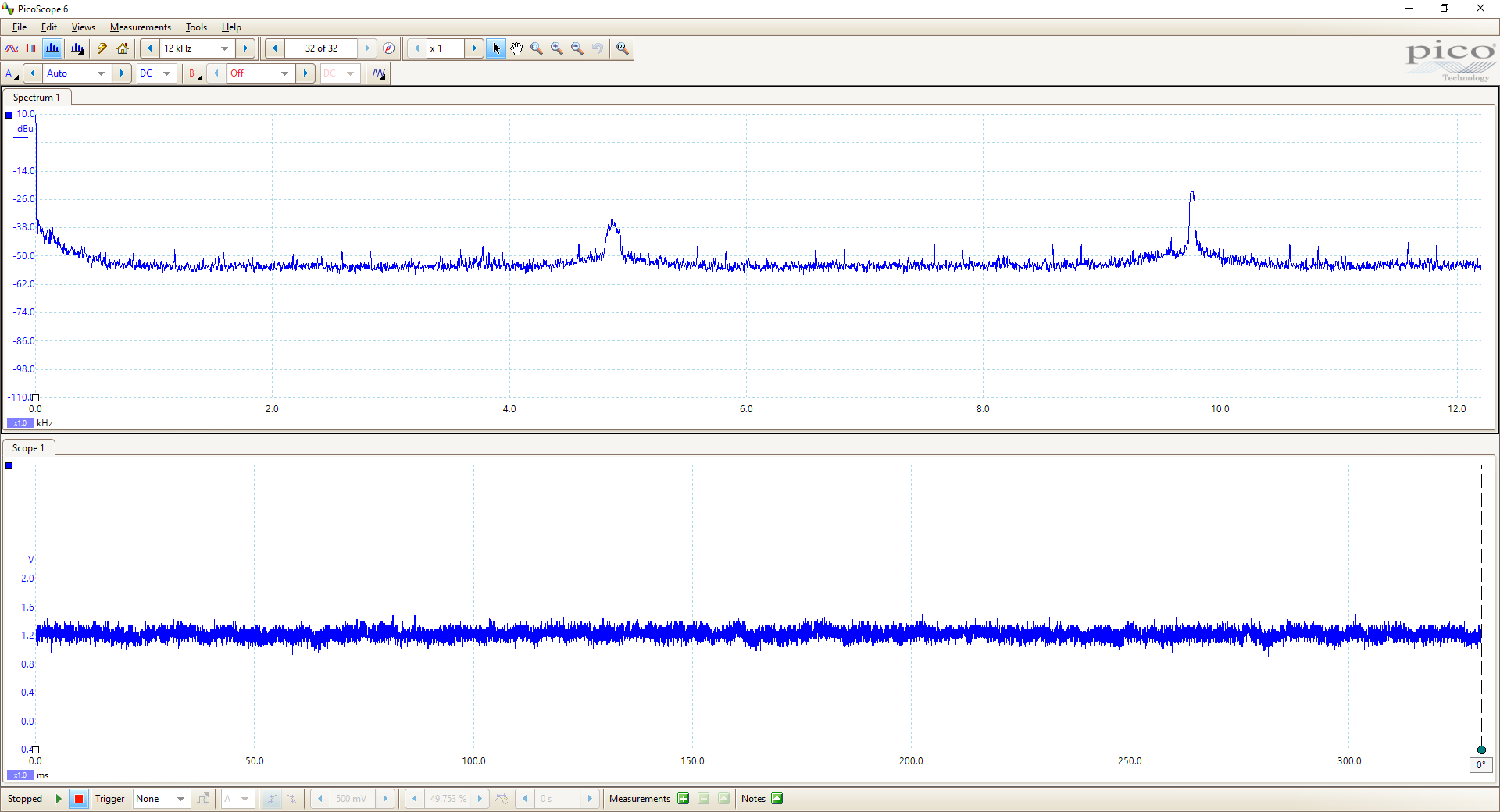
Task: Open the File menu
Action: [x=20, y=27]
